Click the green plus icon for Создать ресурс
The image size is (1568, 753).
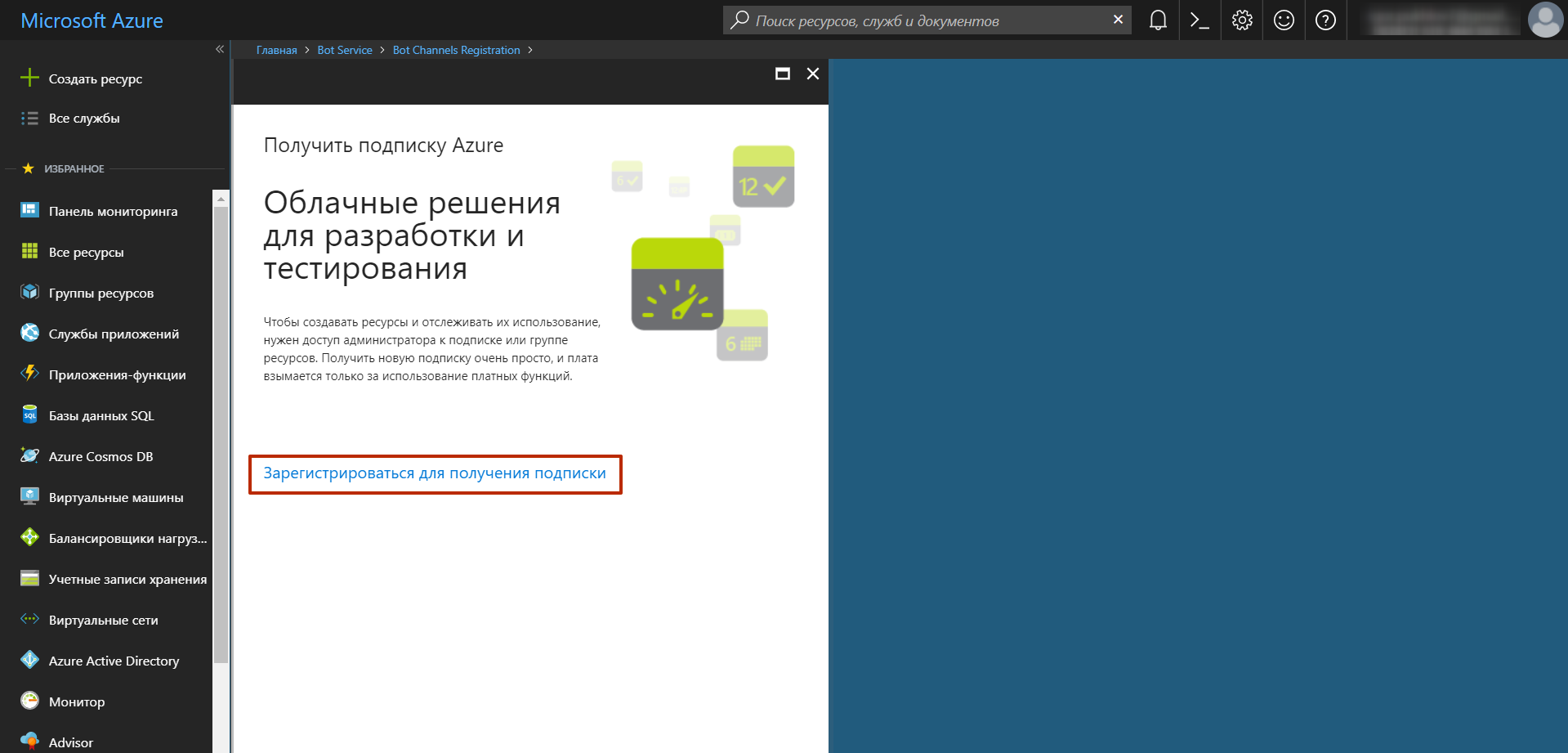tap(29, 78)
